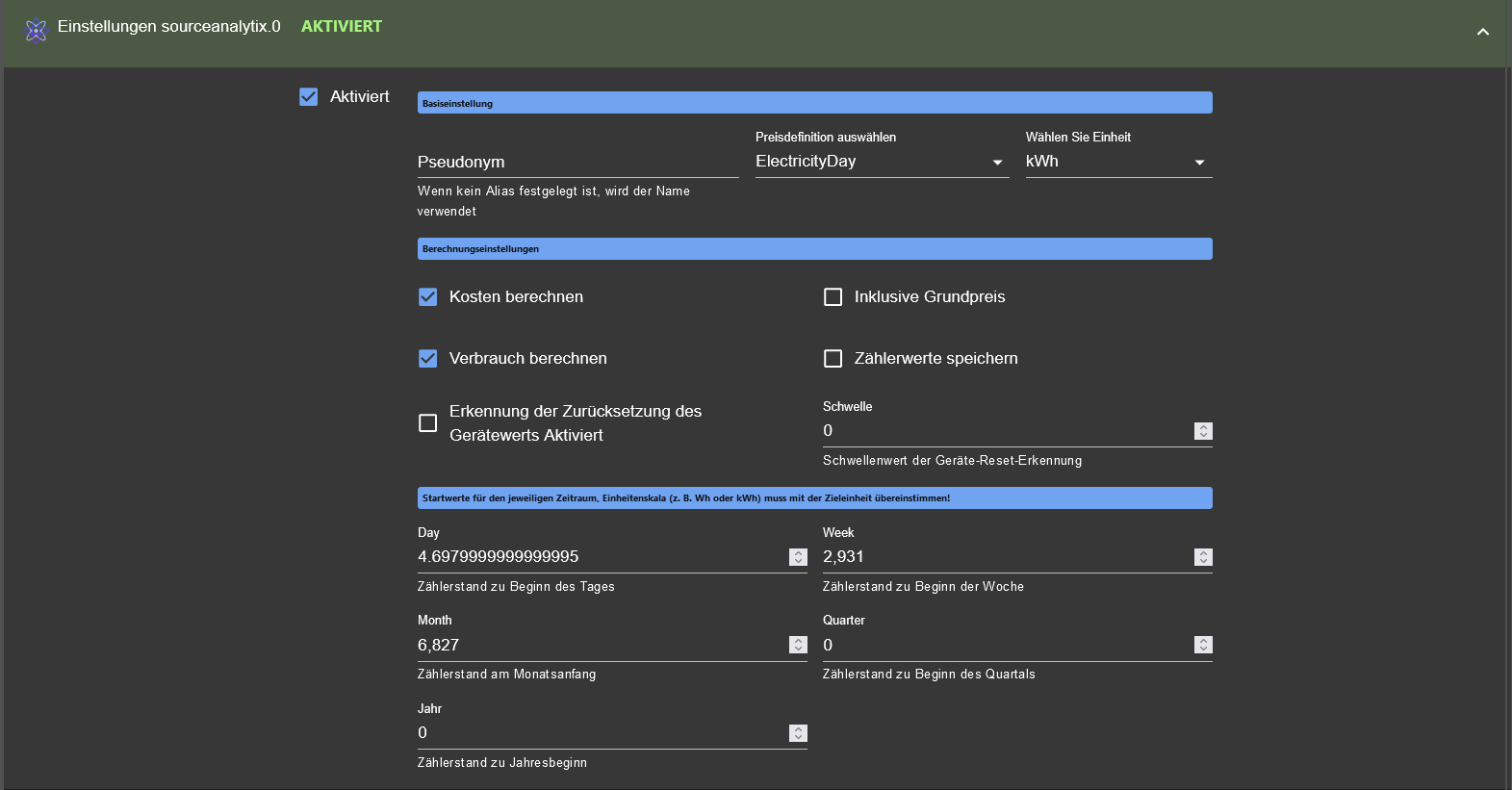Viewport: 1512px width, 790px height.
Task: Toggle Kosten berechnen checkbox
Action: tap(428, 297)
